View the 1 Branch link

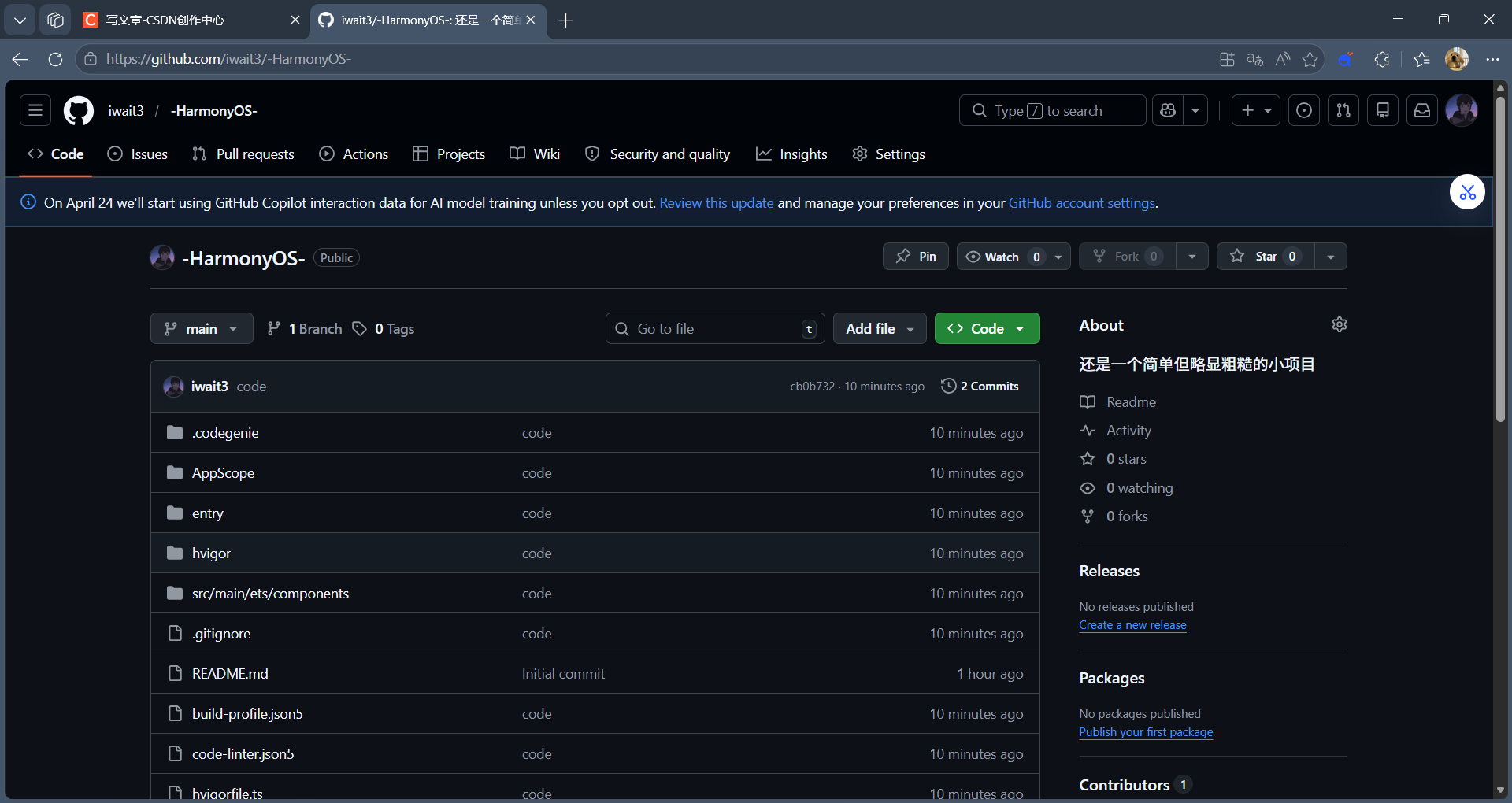tap(305, 328)
